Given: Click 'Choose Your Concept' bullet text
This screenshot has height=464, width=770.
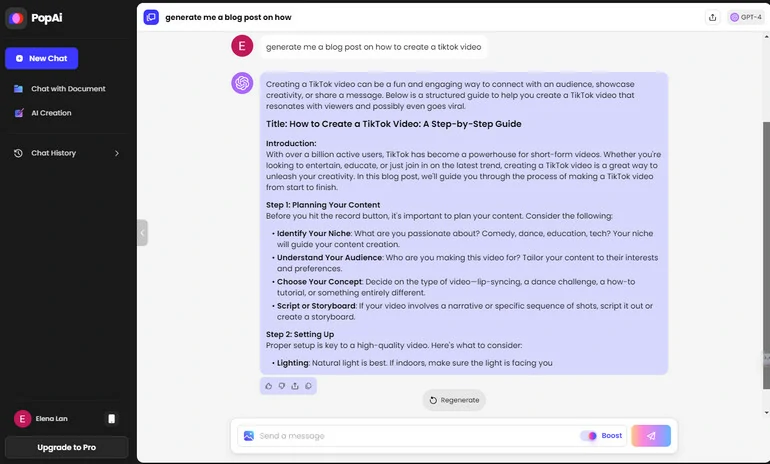Looking at the screenshot, I should tap(320, 282).
